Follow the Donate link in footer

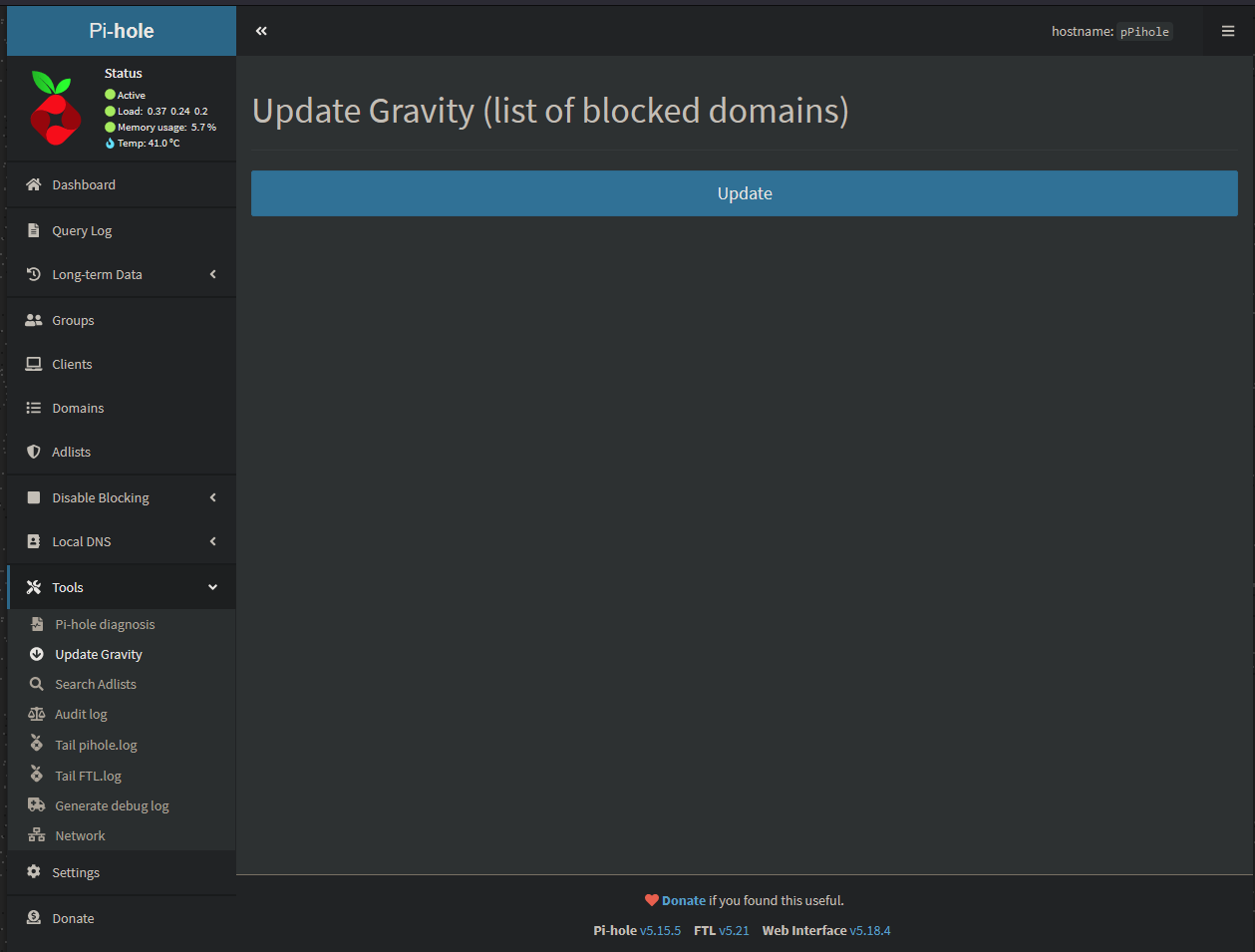click(683, 900)
